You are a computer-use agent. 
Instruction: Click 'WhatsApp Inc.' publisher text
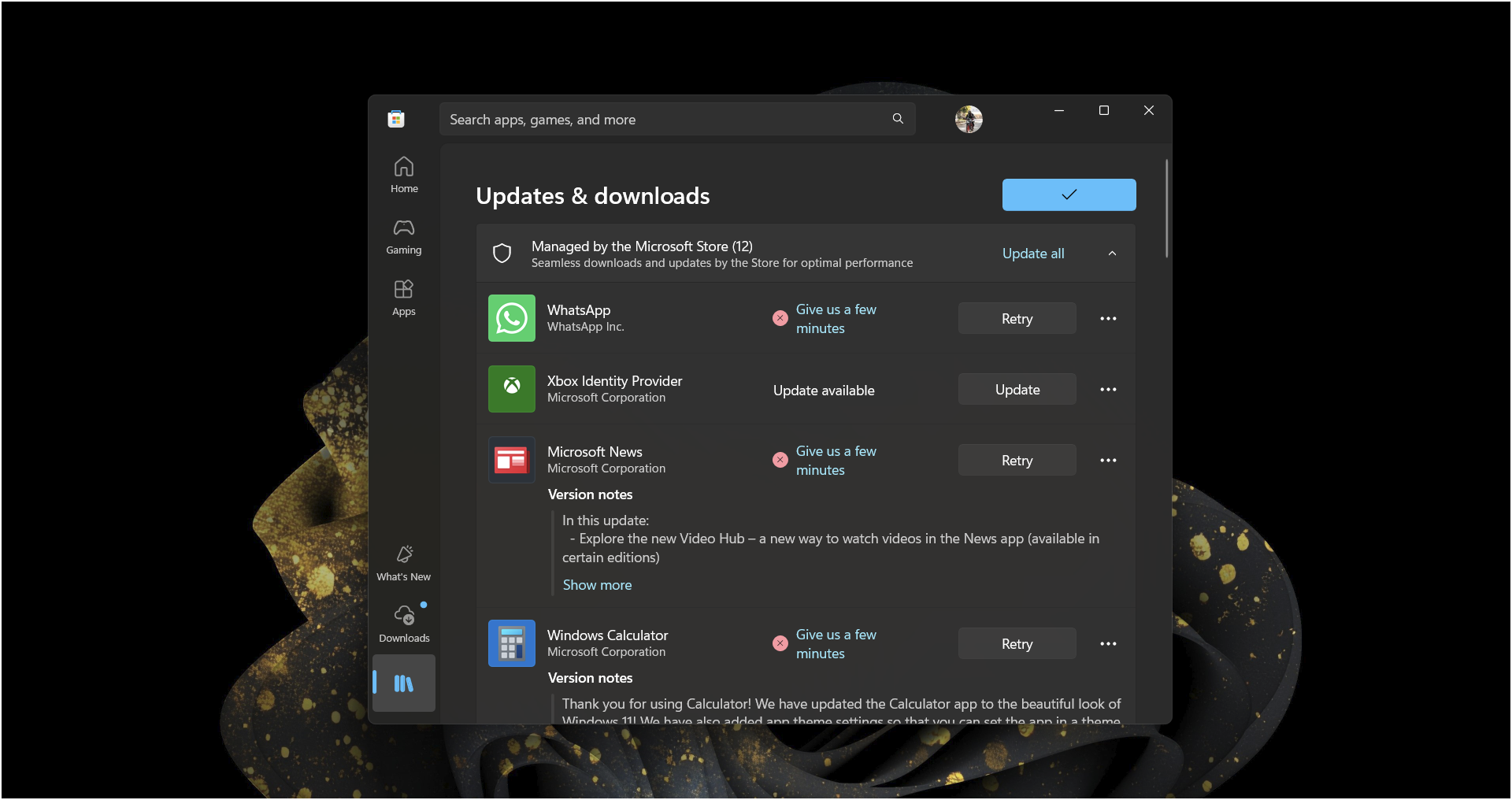pyautogui.click(x=585, y=327)
